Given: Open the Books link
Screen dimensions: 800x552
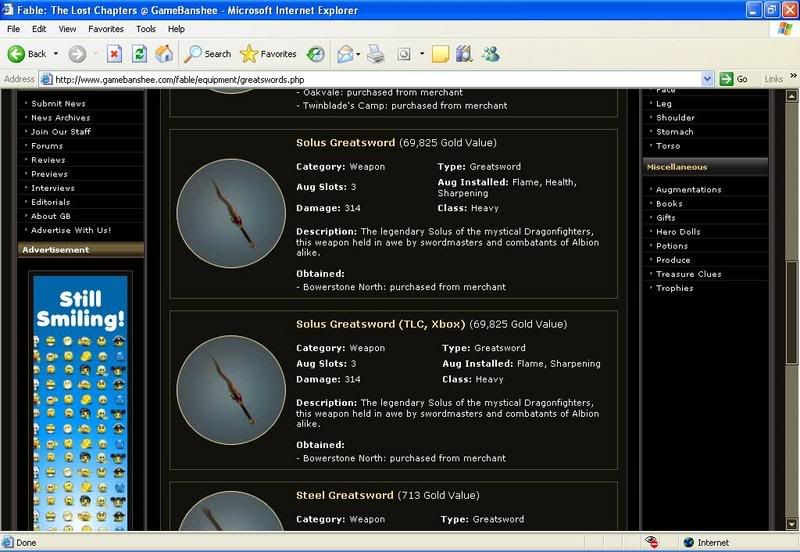Looking at the screenshot, I should (x=669, y=204).
